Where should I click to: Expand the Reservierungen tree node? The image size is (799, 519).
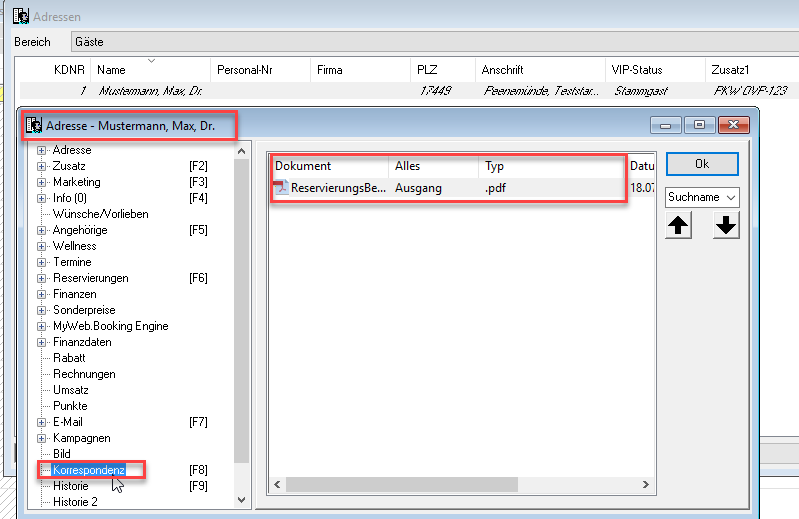click(x=41, y=278)
